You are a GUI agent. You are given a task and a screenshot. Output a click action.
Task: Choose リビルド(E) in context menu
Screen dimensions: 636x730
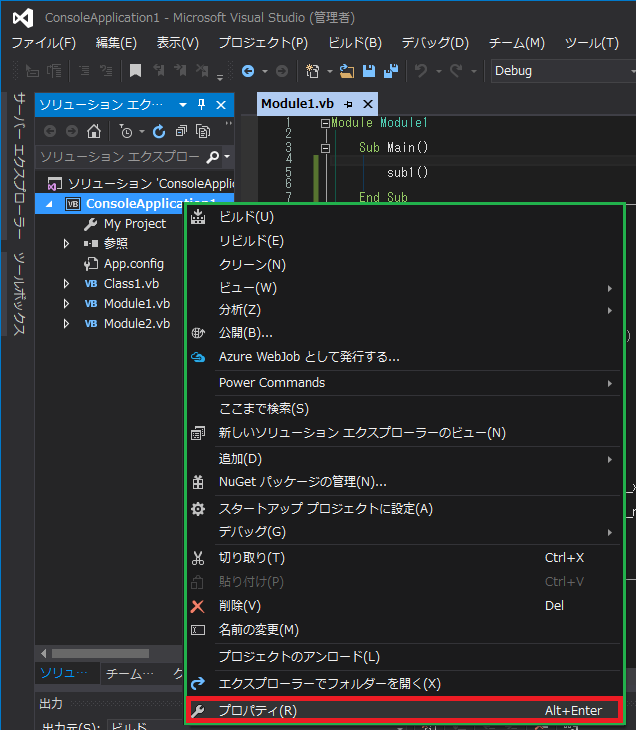click(x=405, y=241)
